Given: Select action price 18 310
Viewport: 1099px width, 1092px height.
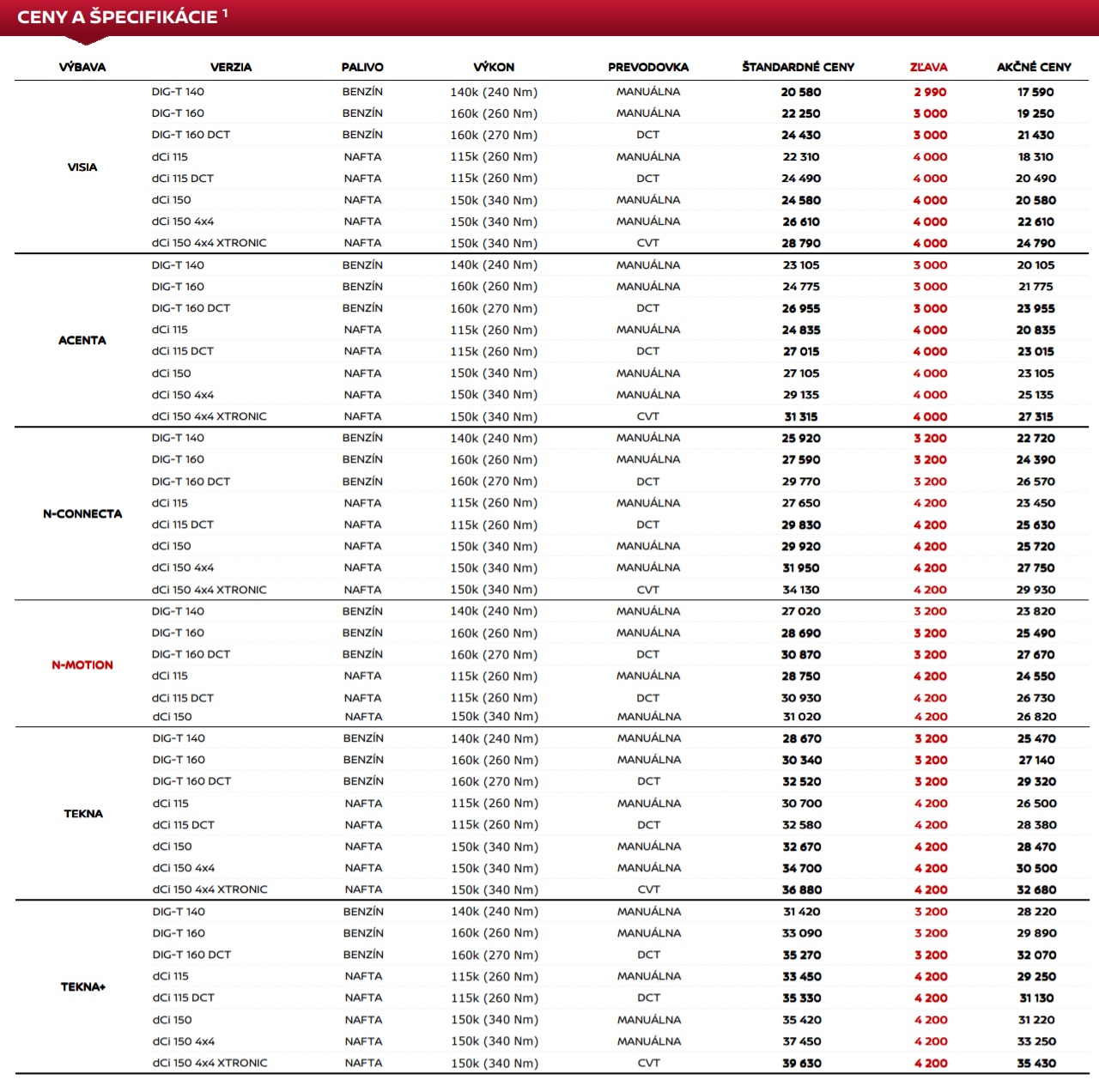Looking at the screenshot, I should 1035,157.
